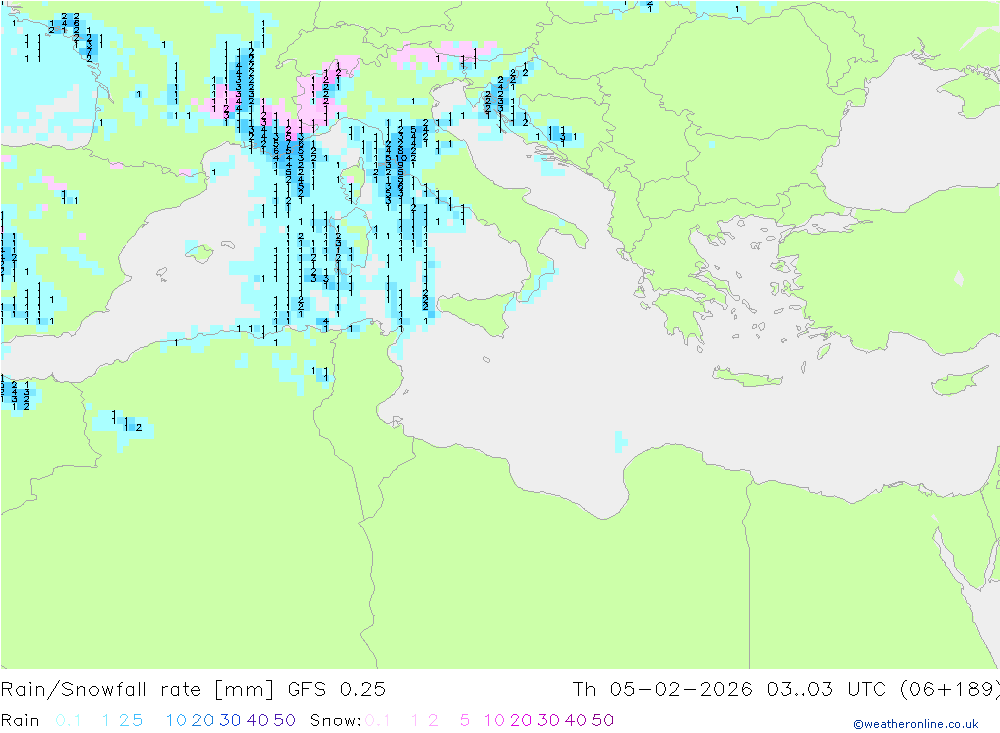Image resolution: width=1000 pixels, height=733 pixels.
Task: Pick the snow legend value 50
Action: pos(603,720)
